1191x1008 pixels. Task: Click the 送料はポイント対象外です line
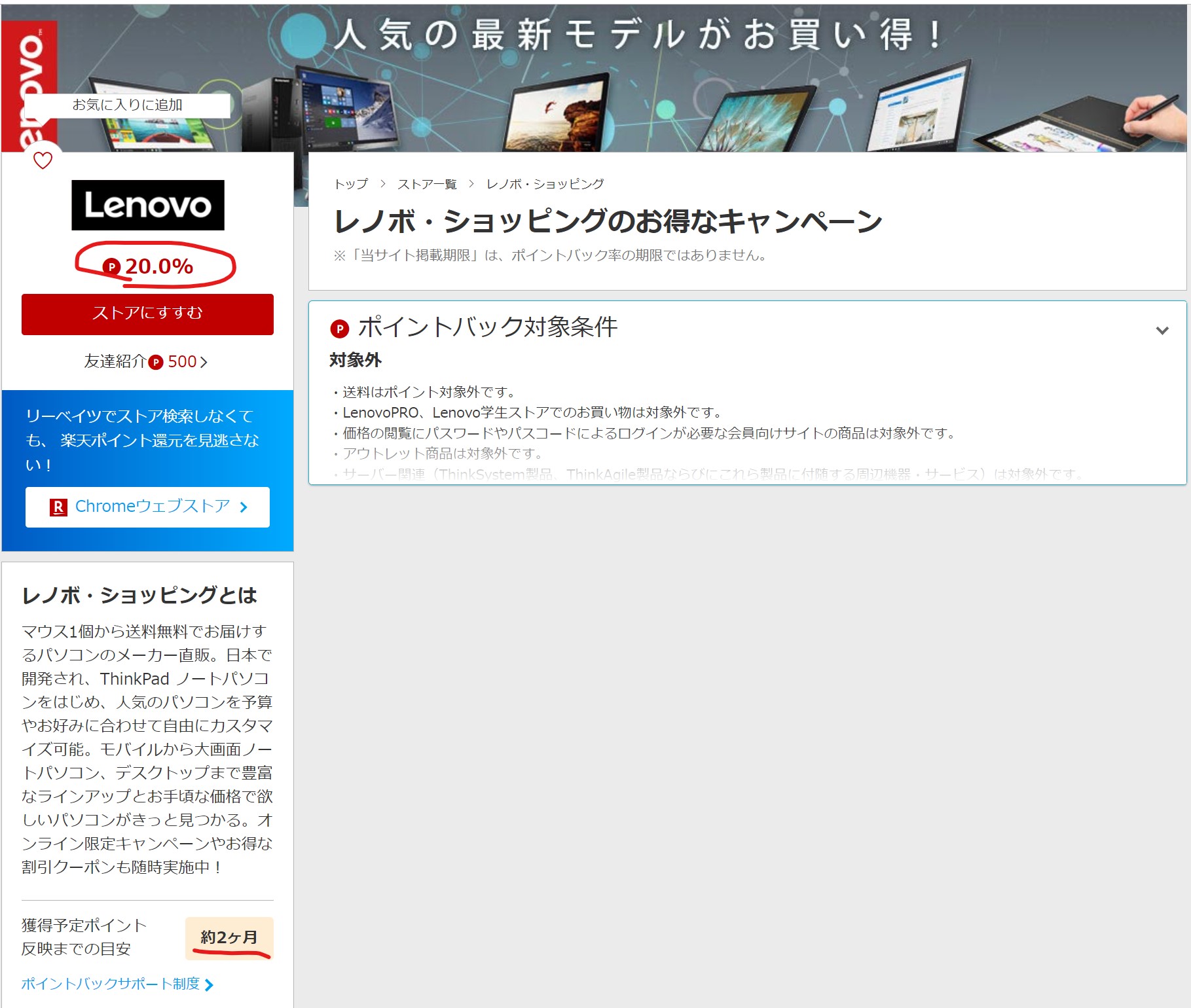[425, 392]
